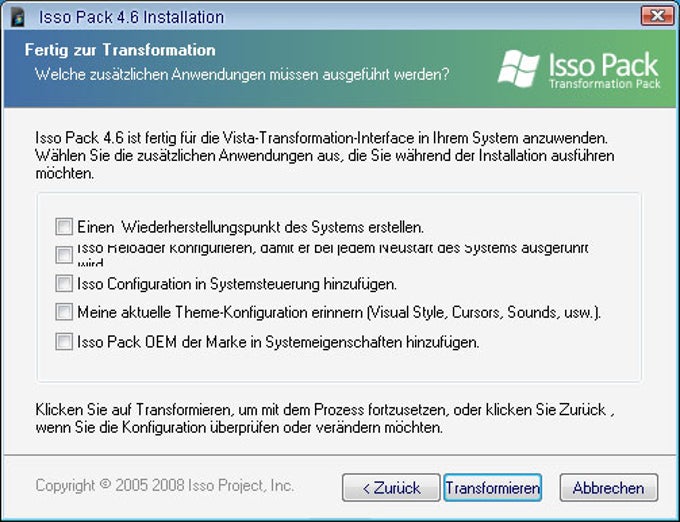This screenshot has width=680, height=522.
Task: Tick the Wiederherstellungspunkt erstellen checkbox box
Action: (x=64, y=226)
